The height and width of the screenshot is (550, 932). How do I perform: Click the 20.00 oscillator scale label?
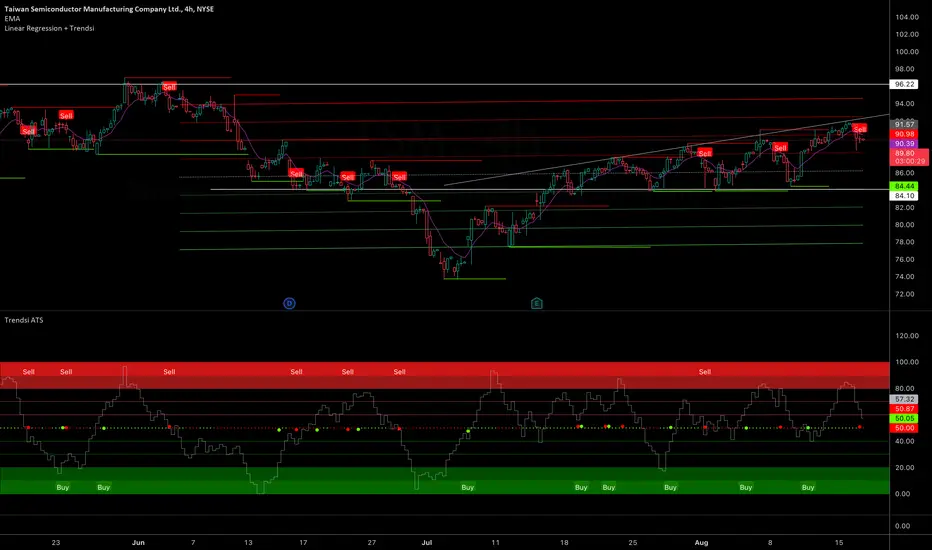[905, 467]
